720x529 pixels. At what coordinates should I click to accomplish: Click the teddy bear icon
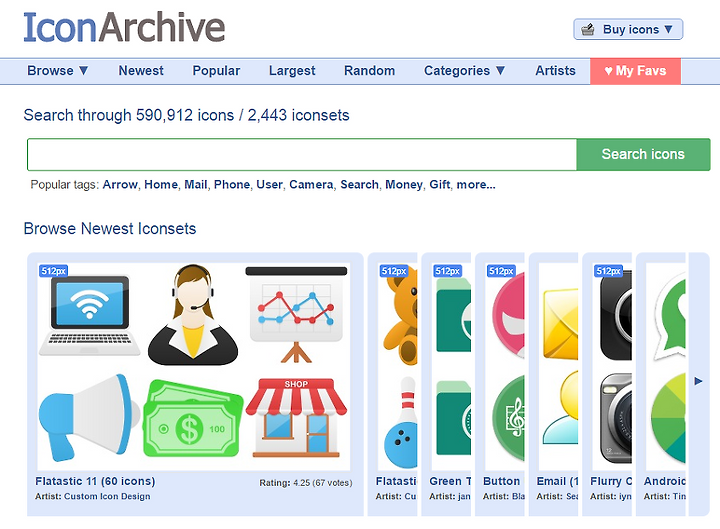(x=400, y=317)
